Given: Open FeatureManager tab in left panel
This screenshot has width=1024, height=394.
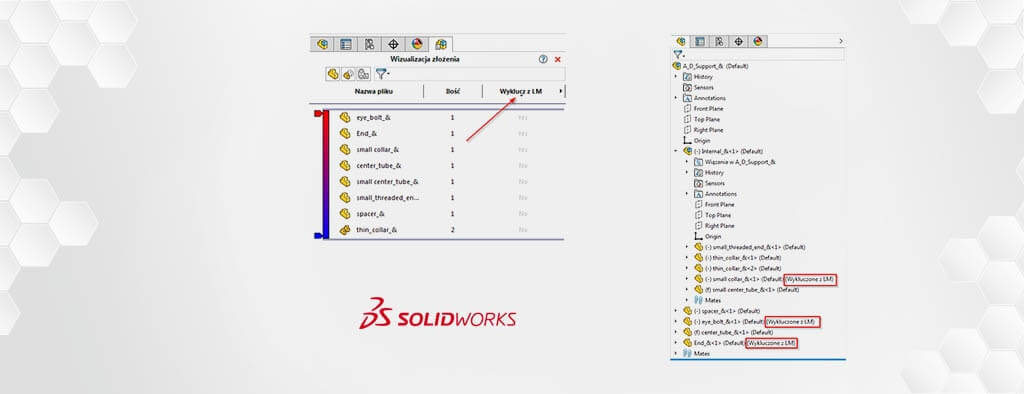Looking at the screenshot, I should pos(322,44).
